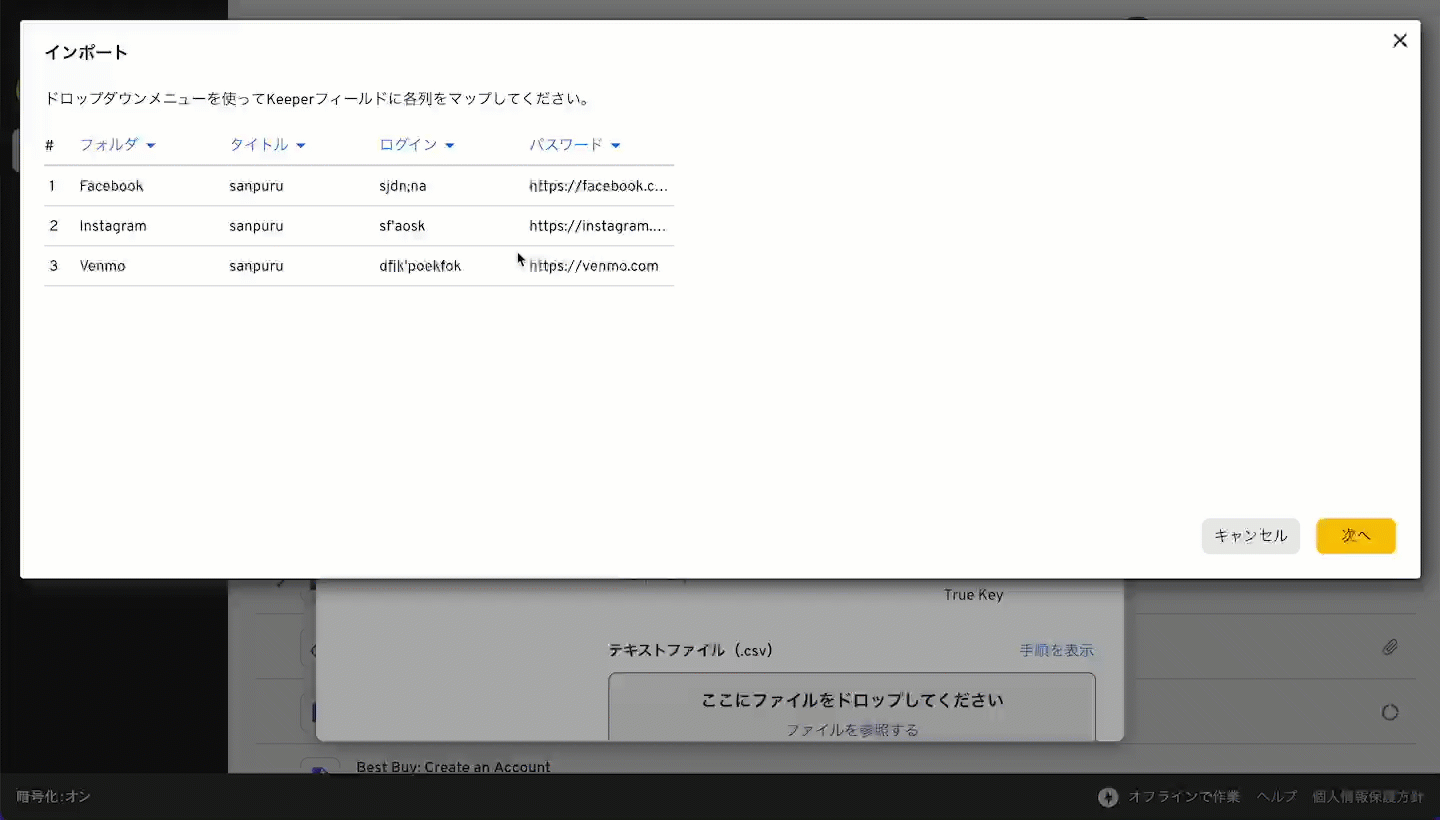Click the circular sync icon on the right
Screen dimensions: 1440x820
click(1390, 712)
